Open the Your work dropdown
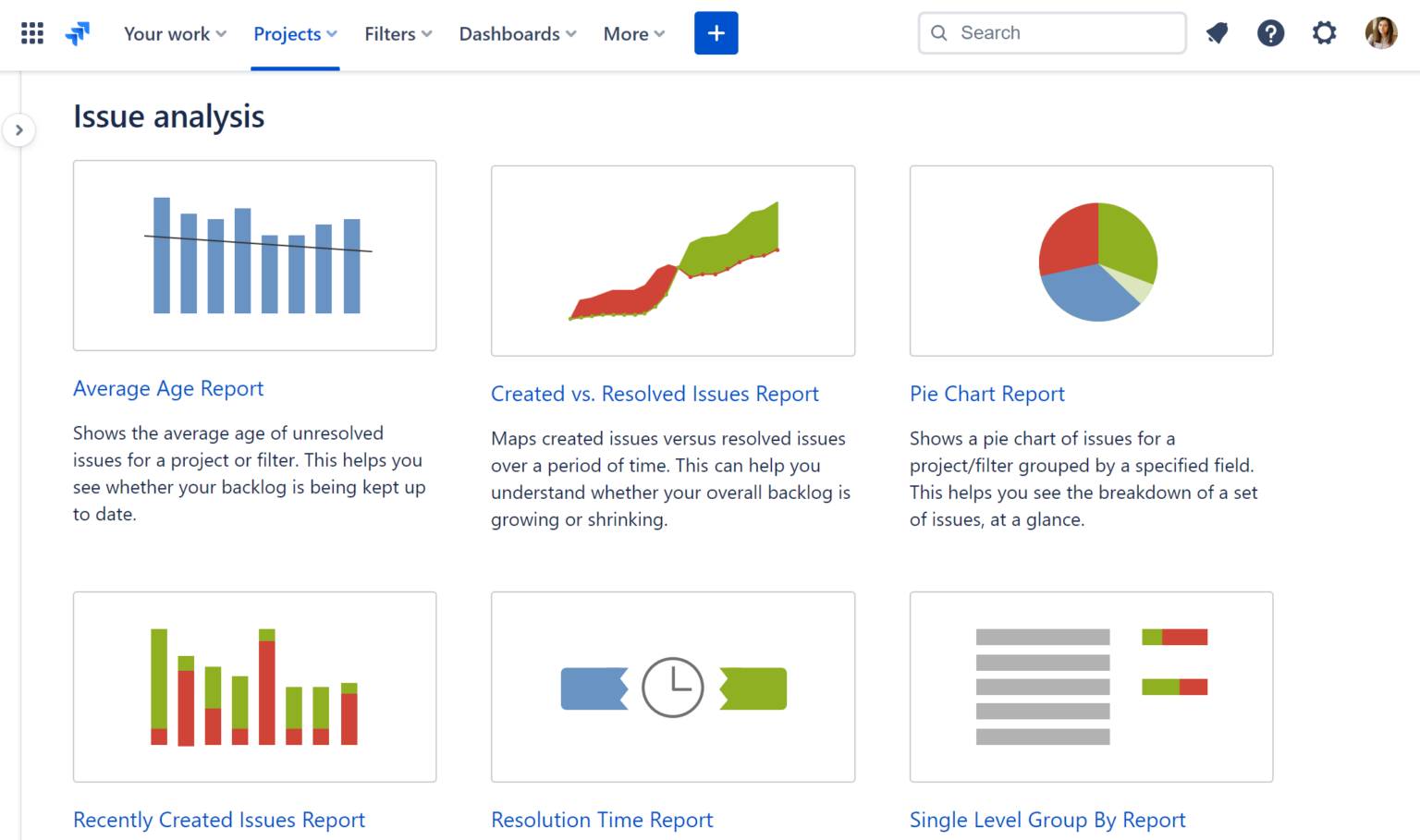This screenshot has height=840, width=1420. (175, 33)
